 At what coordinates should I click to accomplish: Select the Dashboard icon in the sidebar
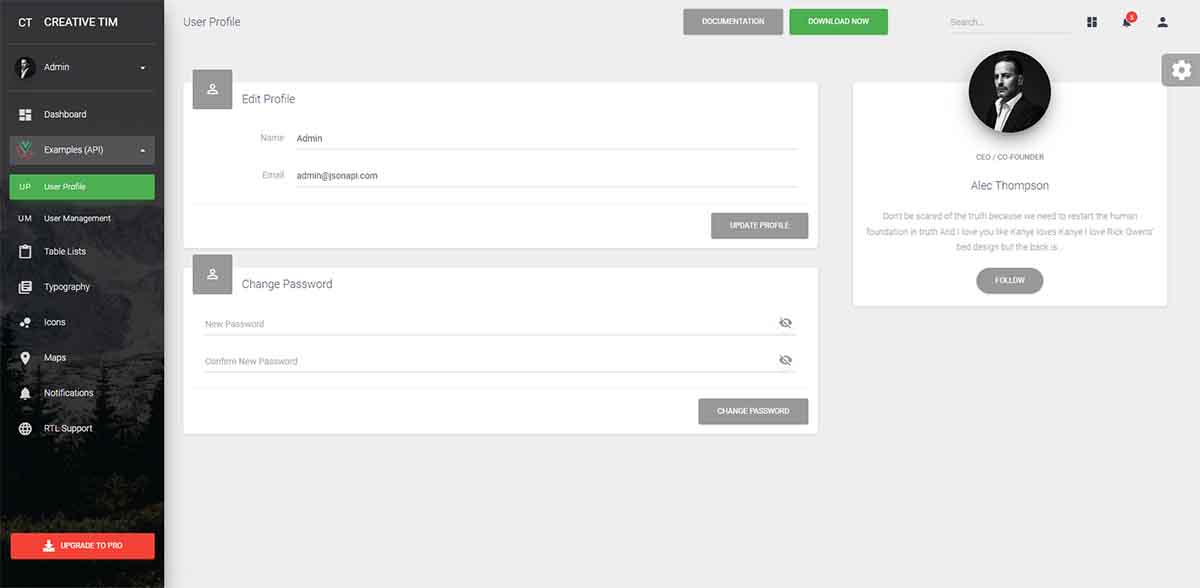coord(24,113)
